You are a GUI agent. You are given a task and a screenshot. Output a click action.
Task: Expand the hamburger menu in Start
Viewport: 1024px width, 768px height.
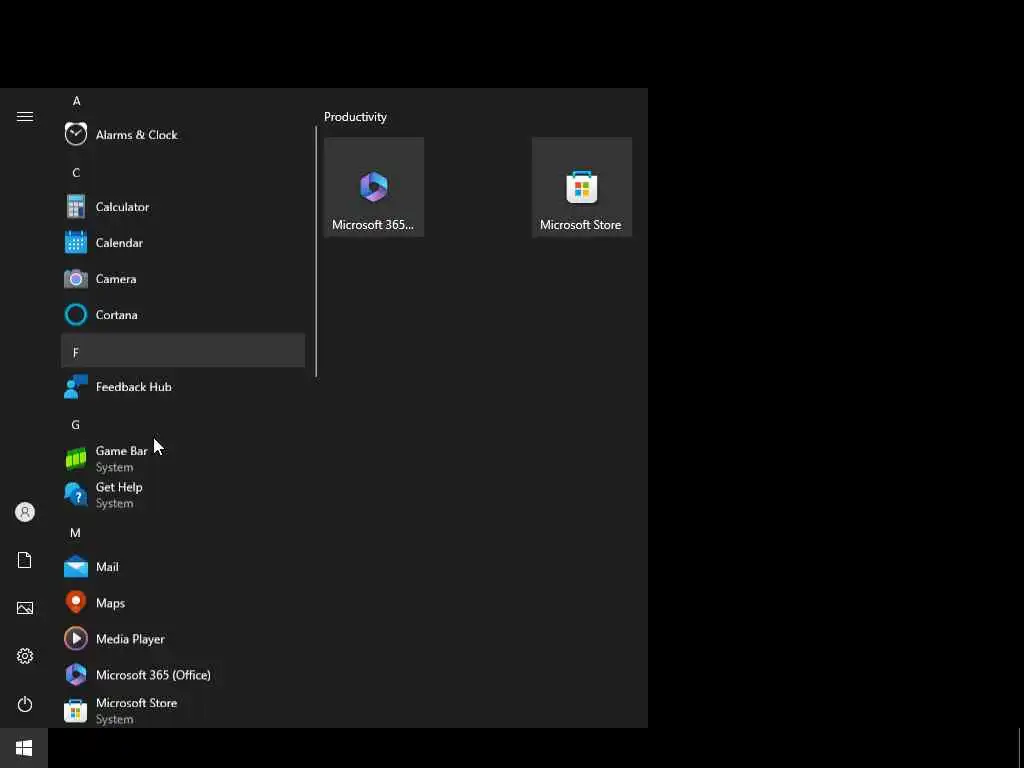point(25,116)
